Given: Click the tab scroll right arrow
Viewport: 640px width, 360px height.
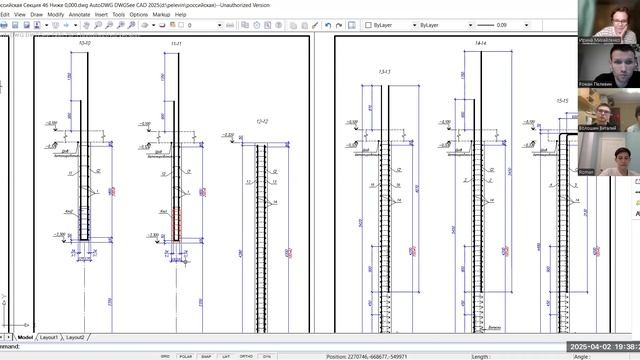Looking at the screenshot, I should pos(9,337).
